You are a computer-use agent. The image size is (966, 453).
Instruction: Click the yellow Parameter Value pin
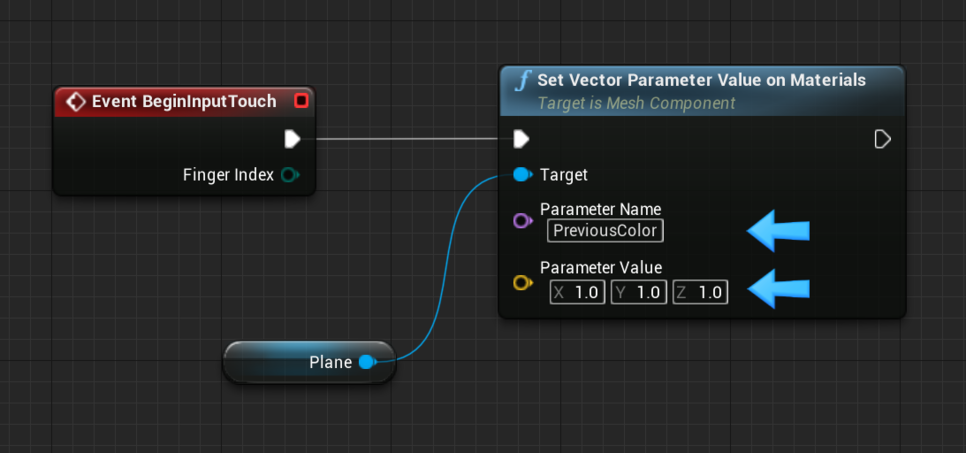(x=522, y=283)
